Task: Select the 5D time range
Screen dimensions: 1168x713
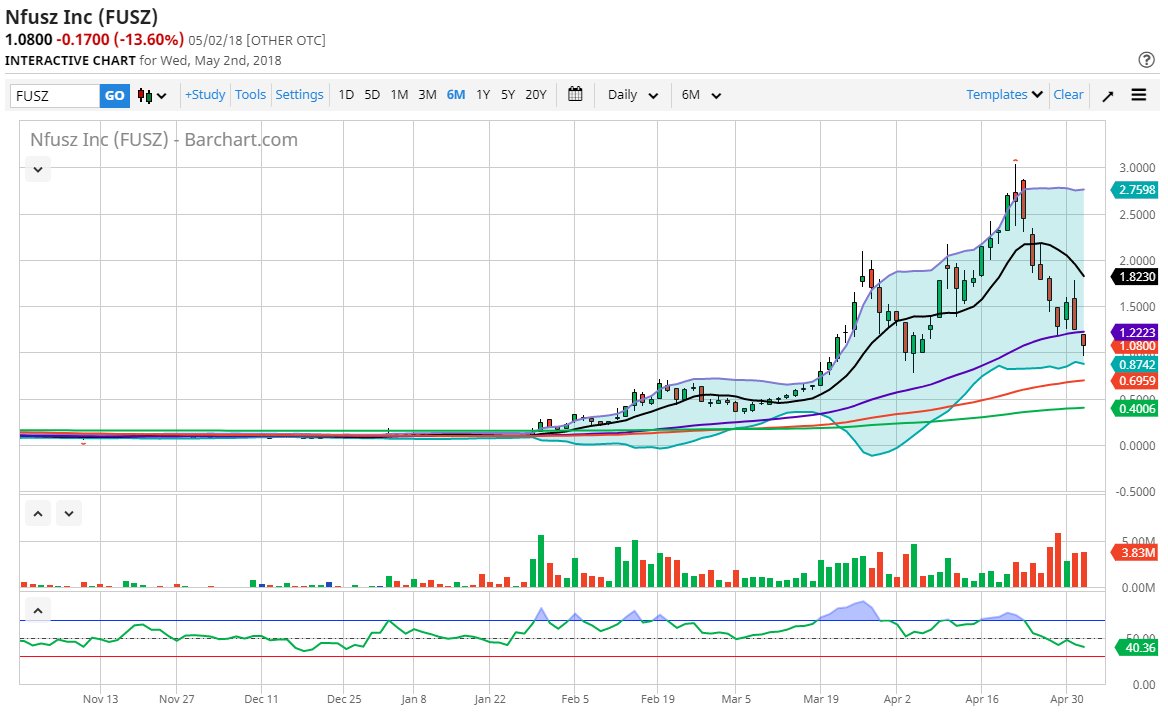Action: click(x=372, y=95)
